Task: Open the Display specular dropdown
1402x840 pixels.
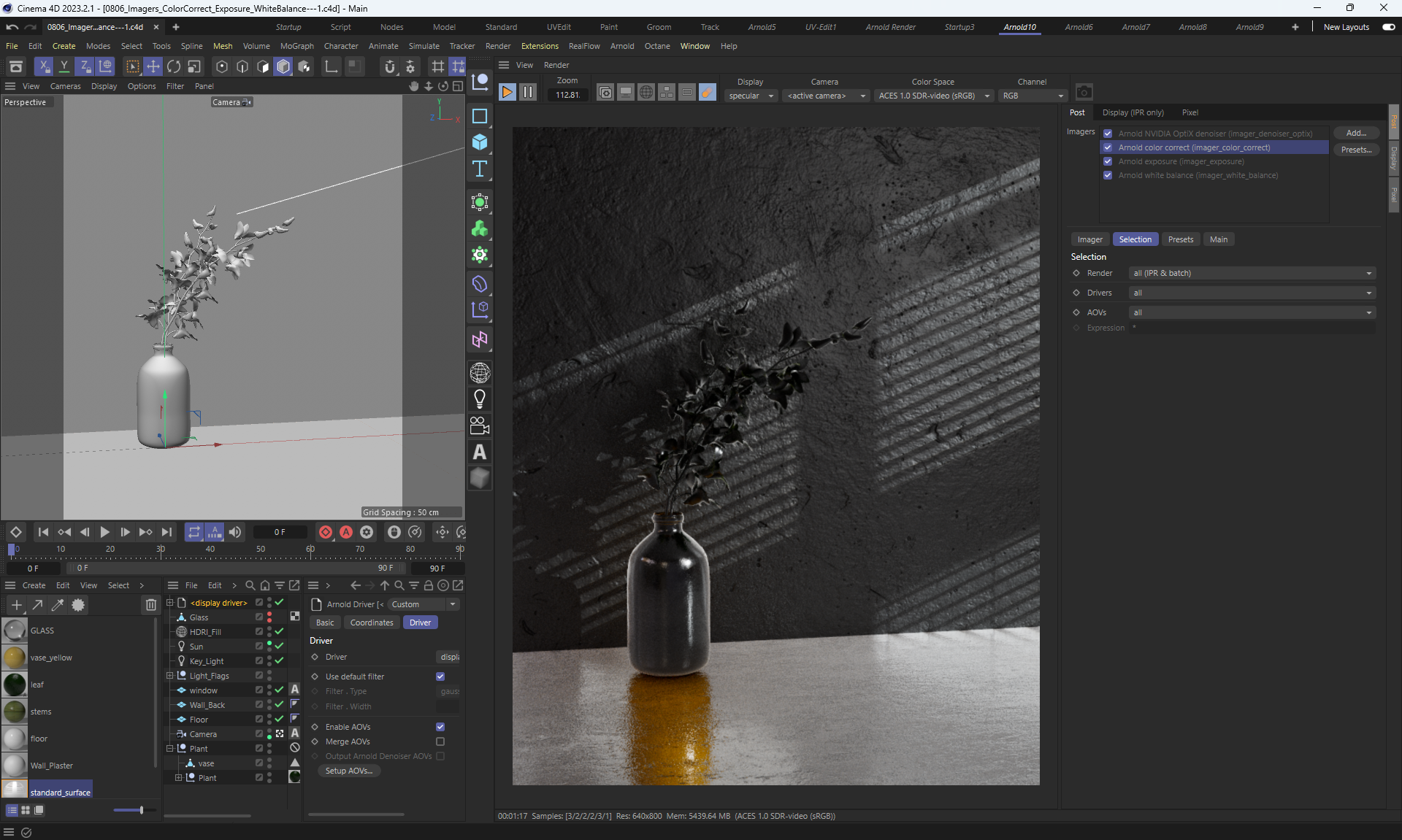Action: point(751,96)
